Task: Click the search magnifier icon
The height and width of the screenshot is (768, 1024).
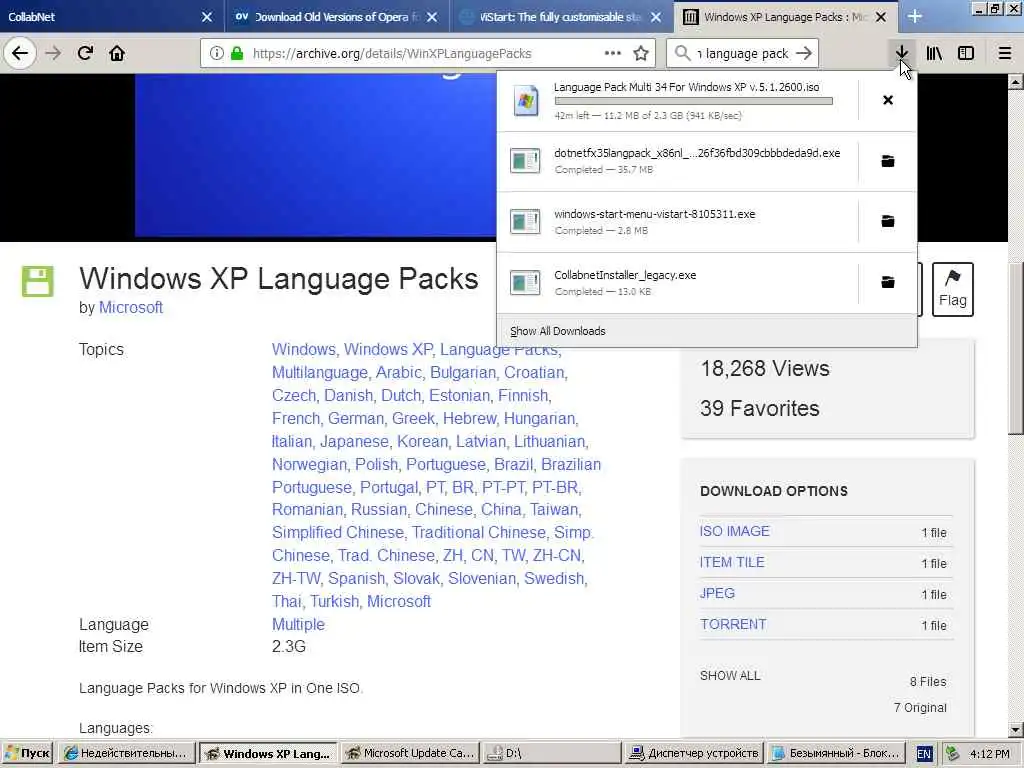Action: 682,54
